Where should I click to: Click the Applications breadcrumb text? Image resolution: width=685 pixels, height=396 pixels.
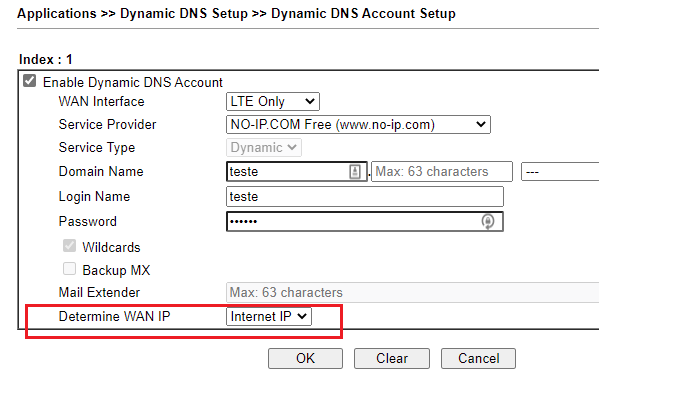(x=57, y=14)
